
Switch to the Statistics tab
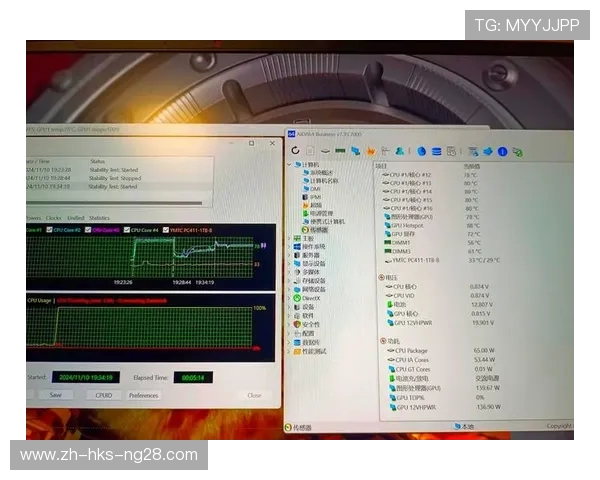point(99,217)
